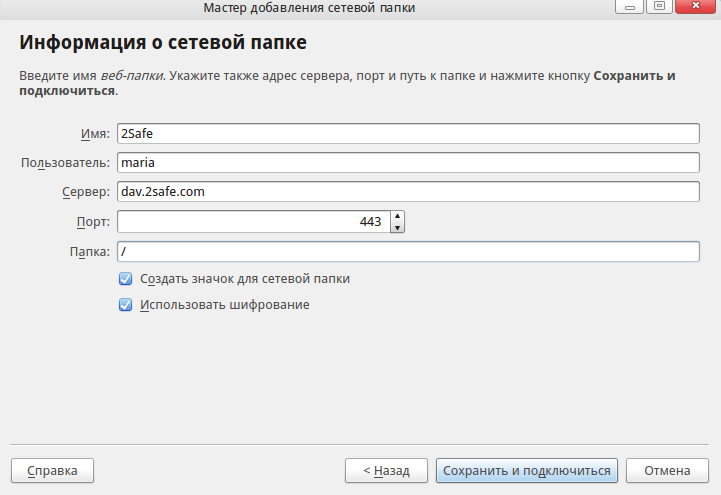Toggle the 'Создать значок для сетевой папки' checkbox

coord(125,279)
